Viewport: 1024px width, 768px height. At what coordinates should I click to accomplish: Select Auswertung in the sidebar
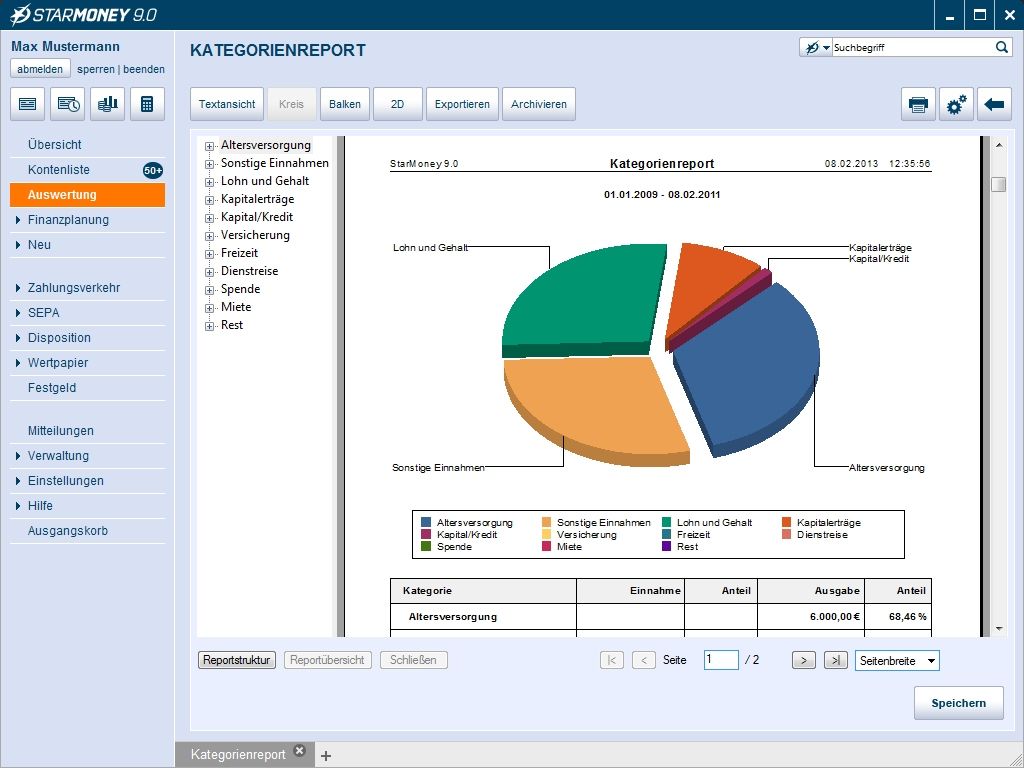tap(88, 195)
